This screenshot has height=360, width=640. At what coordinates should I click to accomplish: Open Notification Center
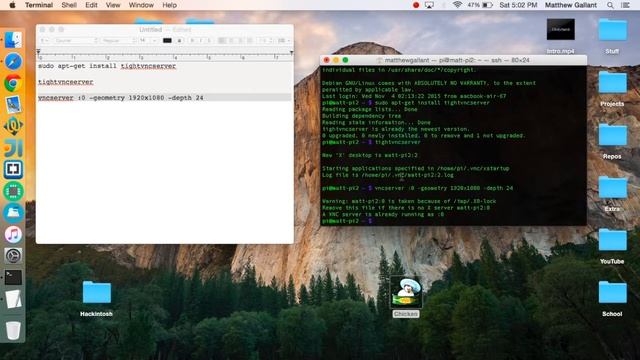pyautogui.click(x=625, y=5)
